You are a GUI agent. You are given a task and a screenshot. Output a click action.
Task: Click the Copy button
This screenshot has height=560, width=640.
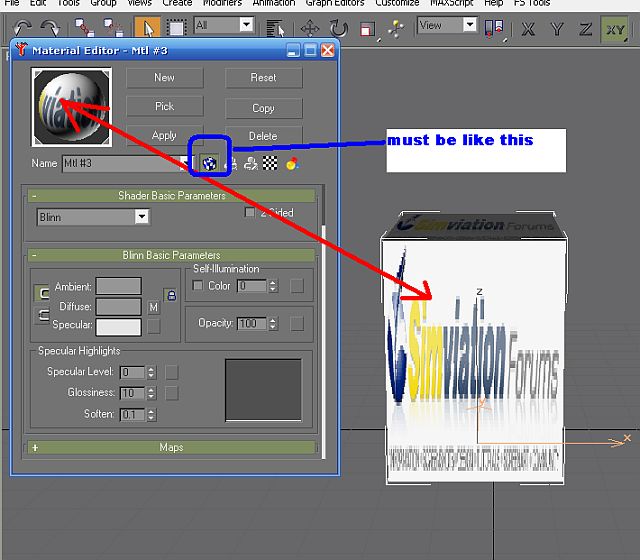click(x=264, y=108)
